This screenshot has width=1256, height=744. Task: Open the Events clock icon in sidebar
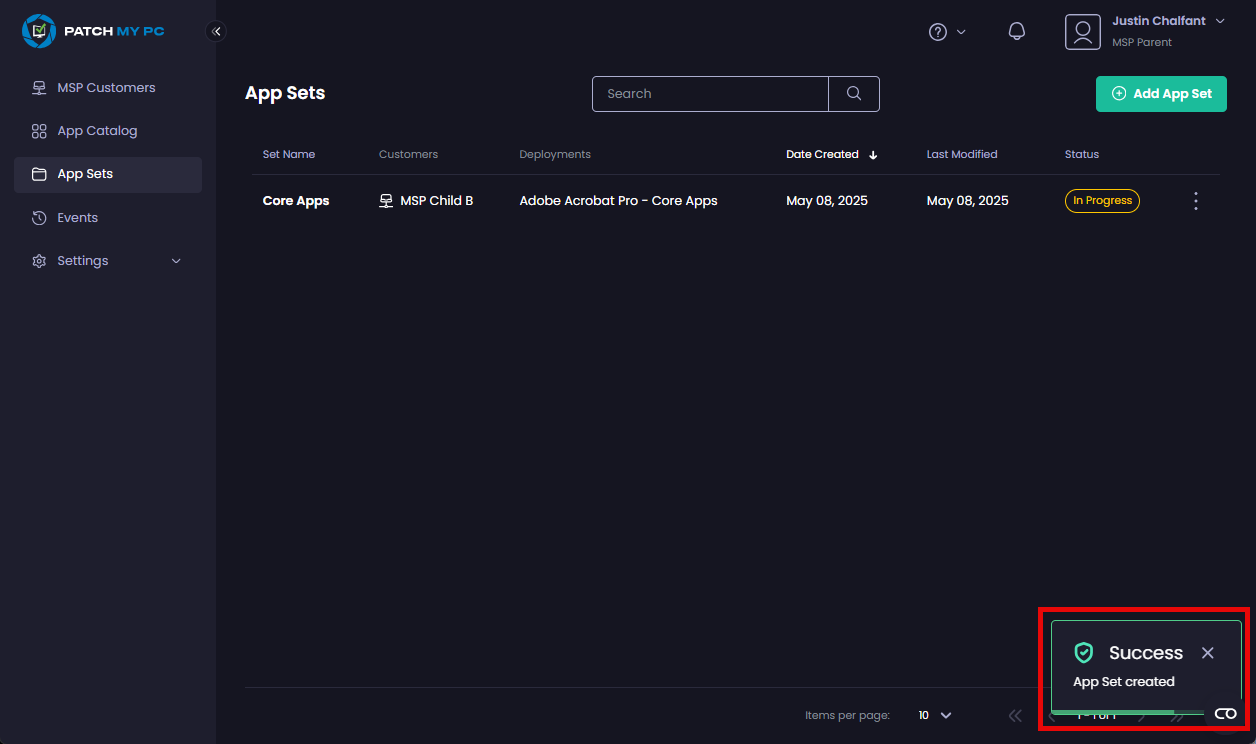click(x=38, y=217)
